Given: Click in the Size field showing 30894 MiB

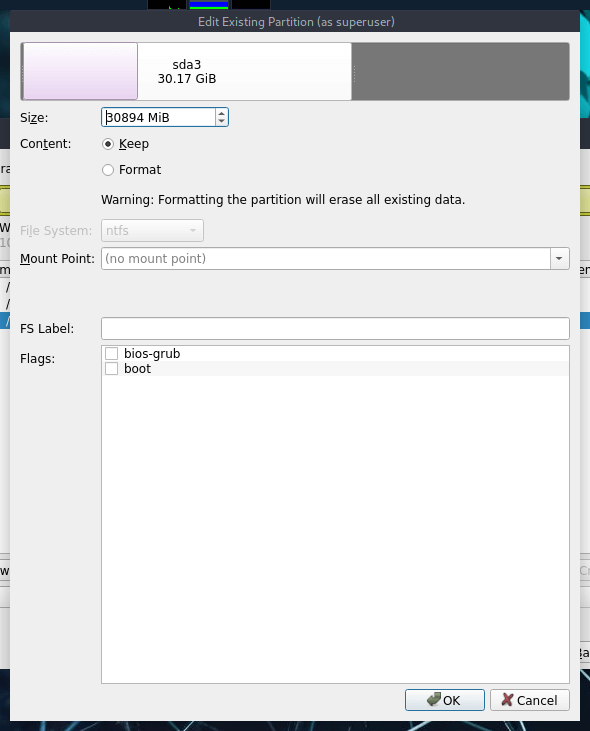Looking at the screenshot, I should tap(158, 117).
